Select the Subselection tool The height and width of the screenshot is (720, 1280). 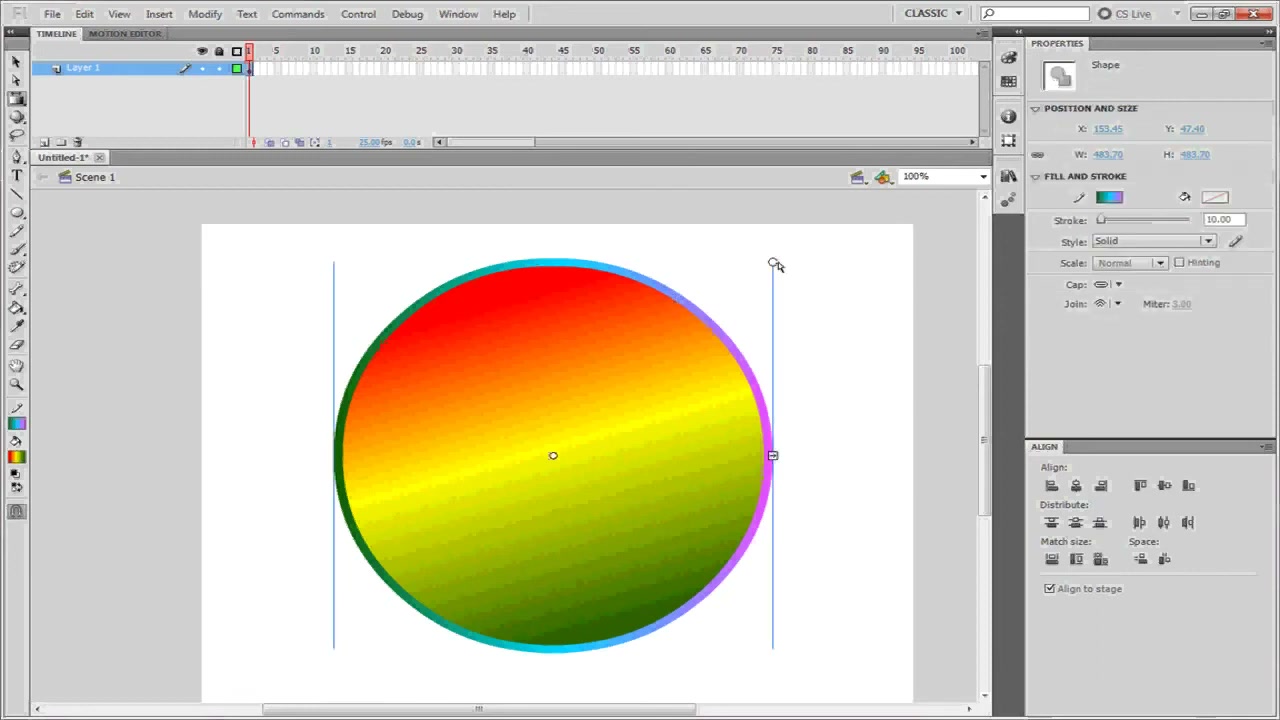point(16,80)
